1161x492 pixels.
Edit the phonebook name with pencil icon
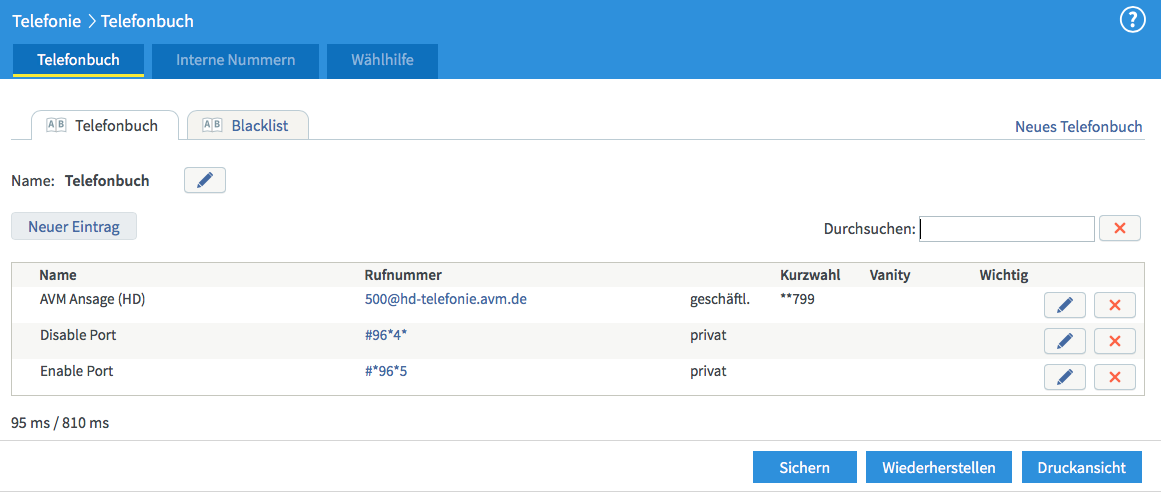click(x=205, y=180)
